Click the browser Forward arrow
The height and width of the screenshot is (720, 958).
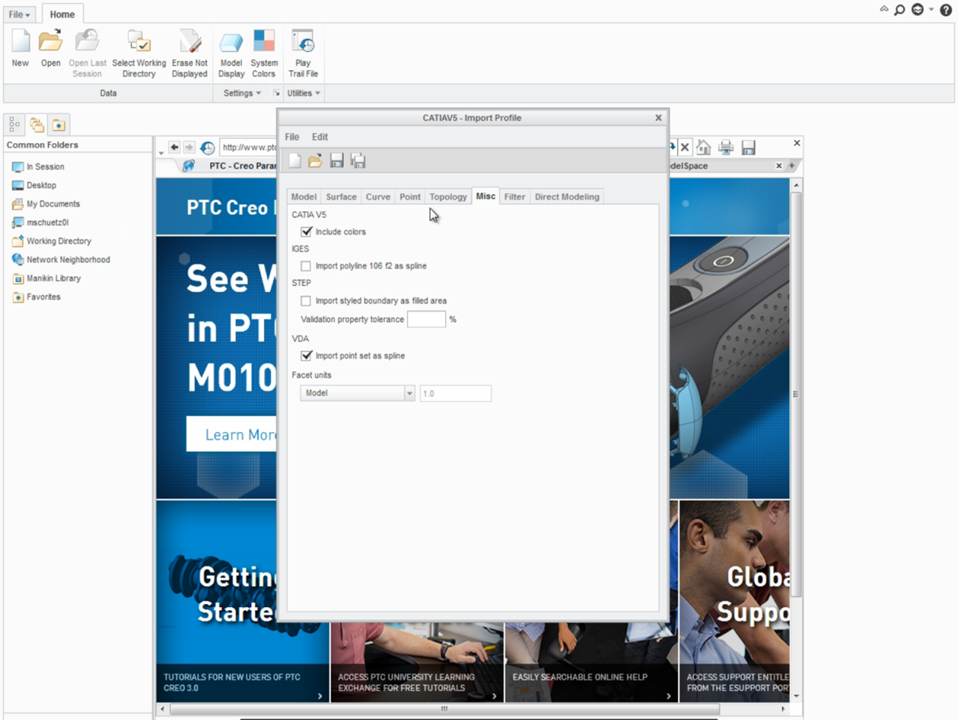click(189, 147)
